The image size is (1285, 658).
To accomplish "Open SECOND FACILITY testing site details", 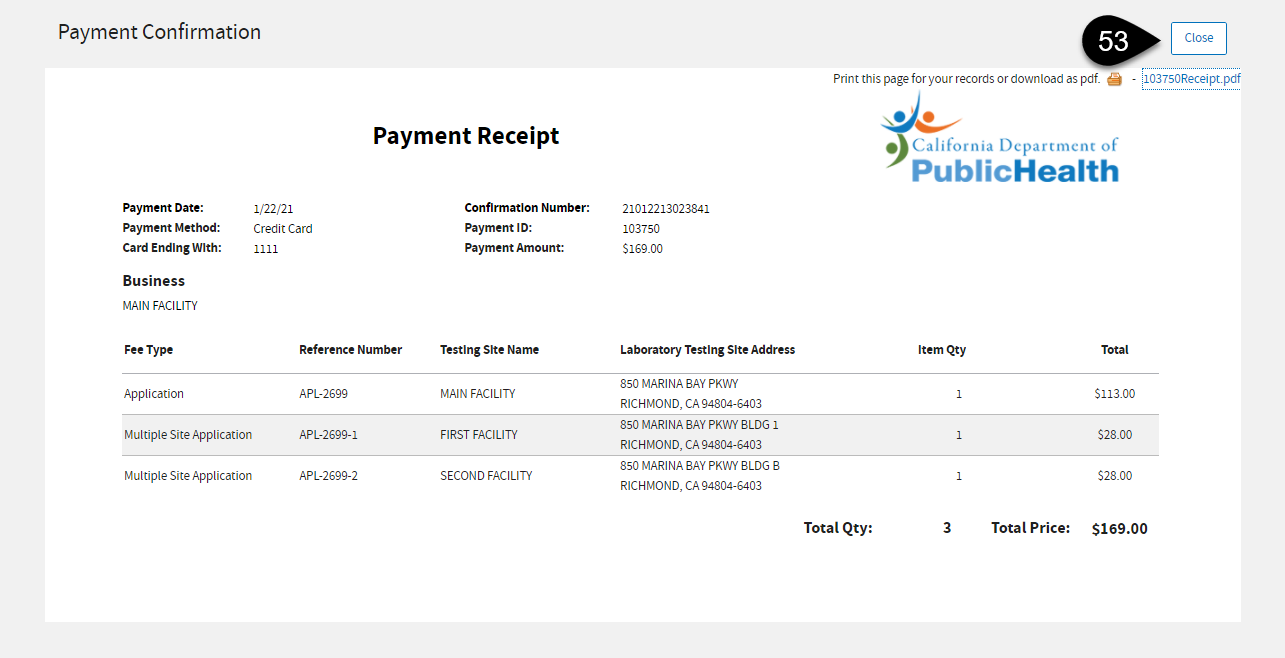I will point(486,475).
